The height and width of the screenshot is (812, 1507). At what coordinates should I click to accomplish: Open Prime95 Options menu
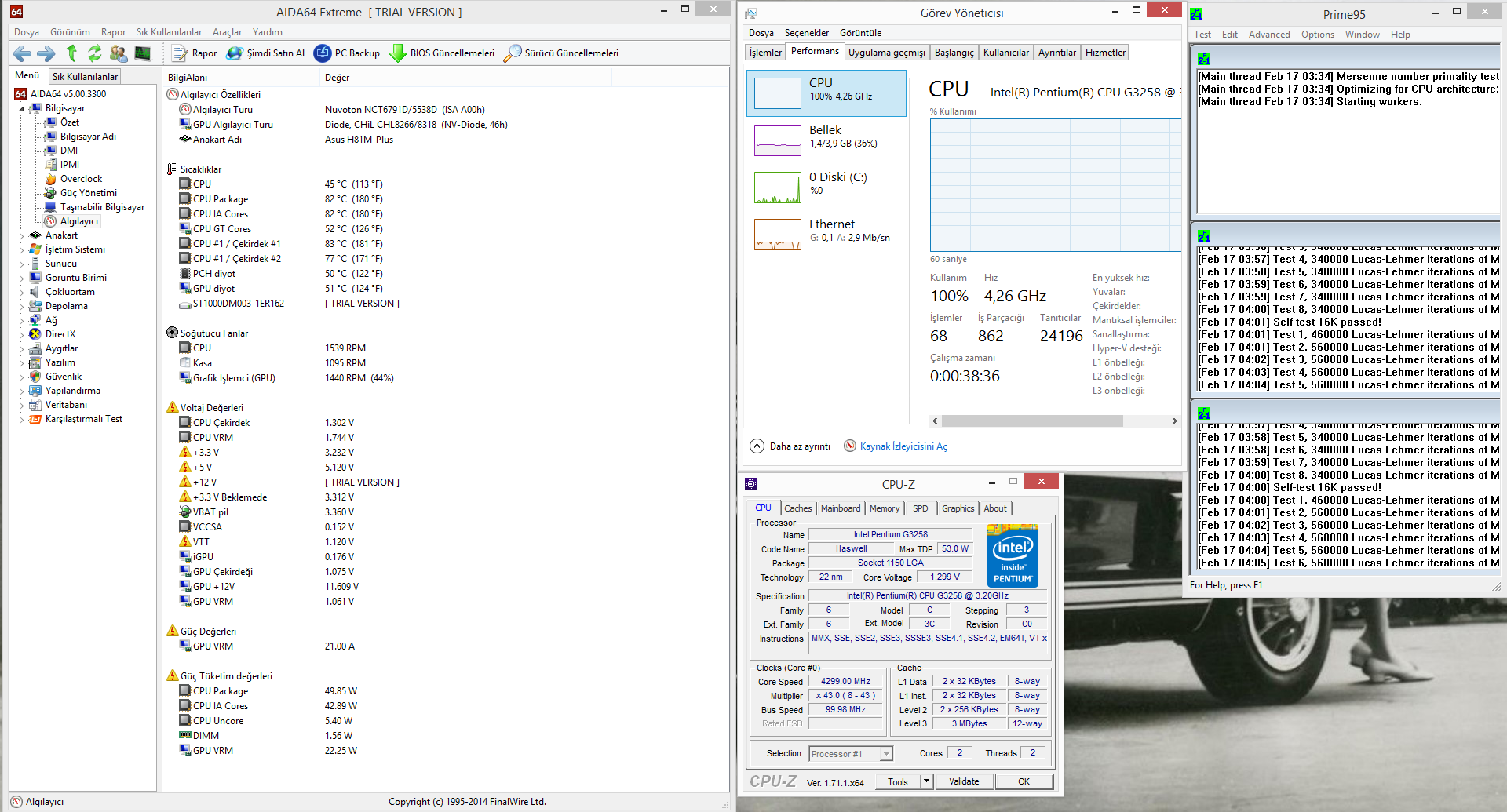coord(1317,35)
